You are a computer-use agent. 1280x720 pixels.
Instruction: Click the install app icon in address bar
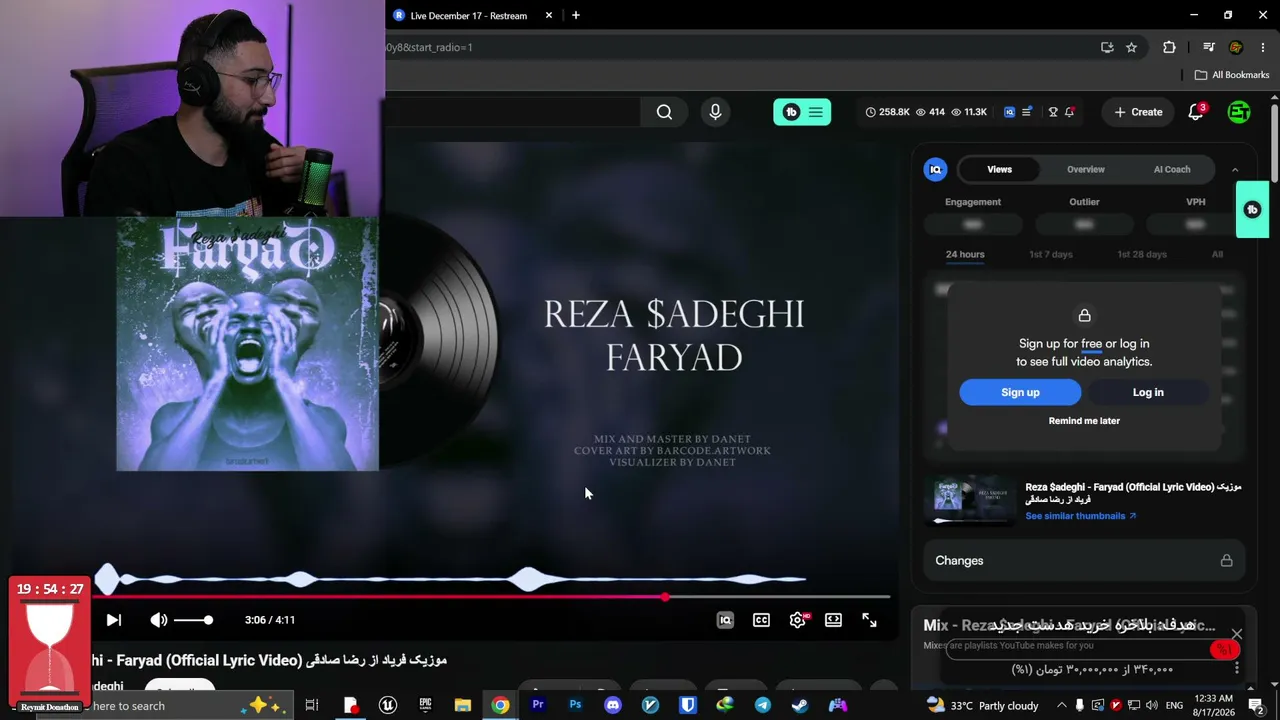(x=1107, y=47)
